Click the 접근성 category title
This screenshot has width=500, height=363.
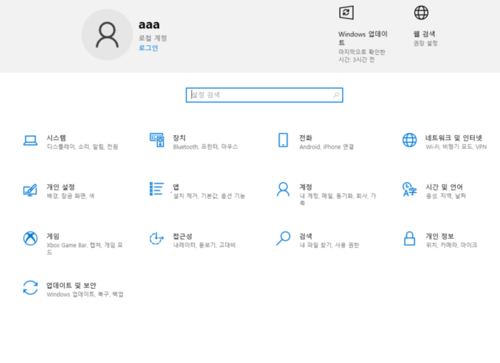(182, 236)
